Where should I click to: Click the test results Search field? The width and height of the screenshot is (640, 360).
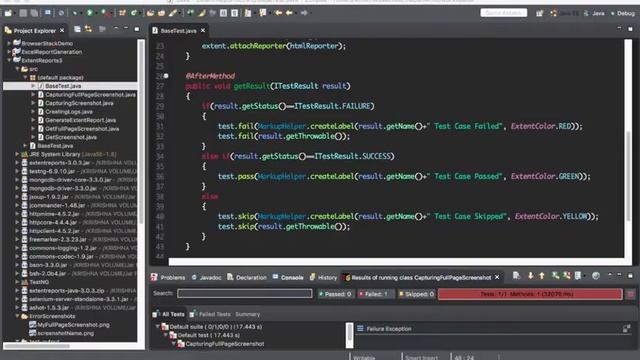(244, 293)
